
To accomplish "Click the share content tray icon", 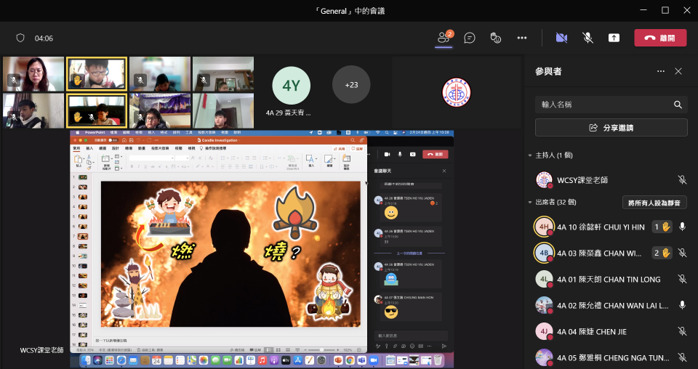I will click(x=614, y=38).
